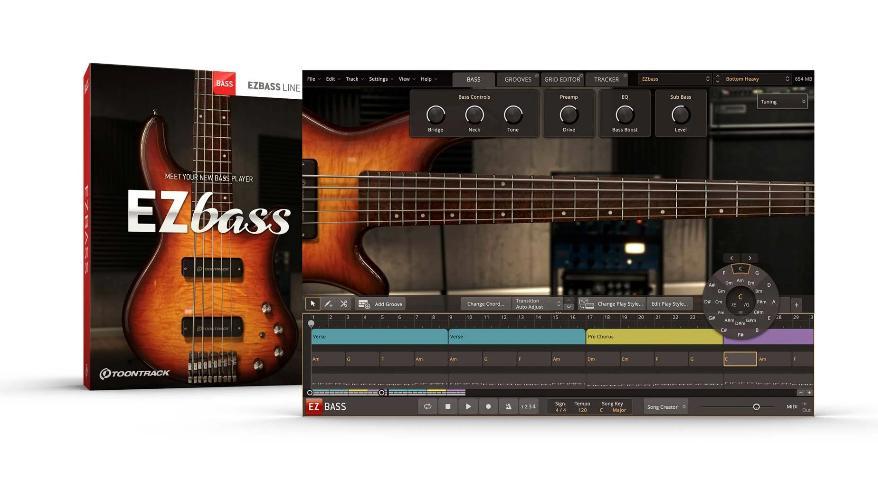
Task: Click the chord wheel right arrow
Action: pyautogui.click(x=750, y=258)
